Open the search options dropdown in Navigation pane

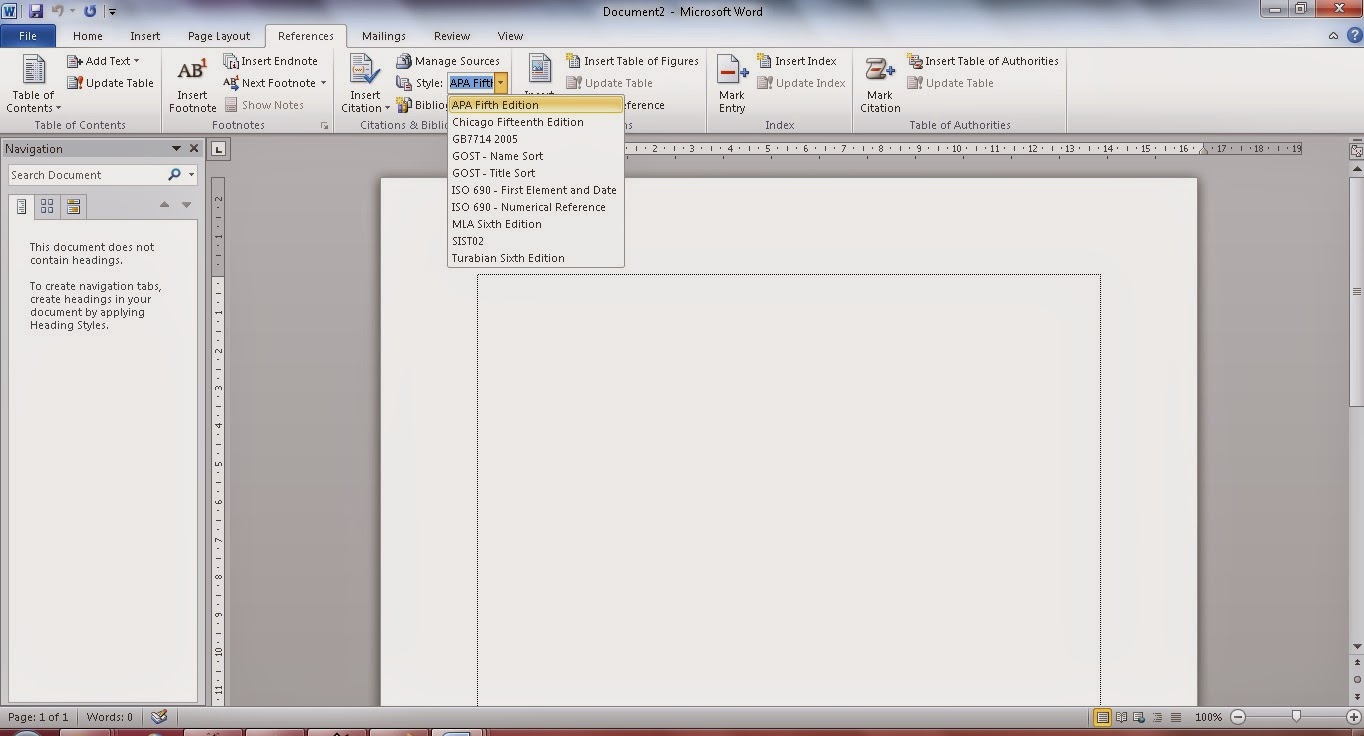[x=191, y=174]
